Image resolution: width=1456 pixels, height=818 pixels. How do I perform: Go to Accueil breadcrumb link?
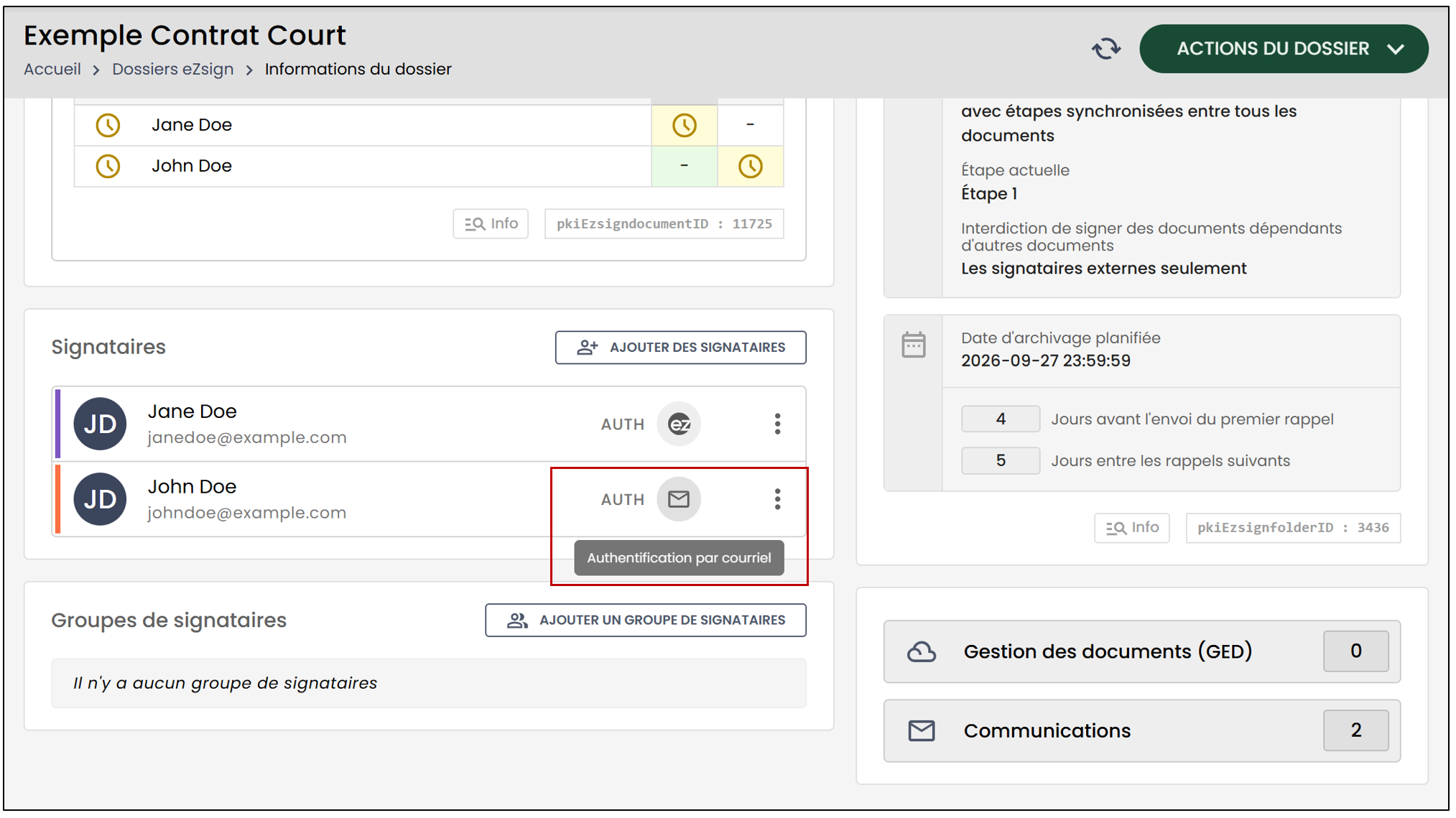pos(52,69)
